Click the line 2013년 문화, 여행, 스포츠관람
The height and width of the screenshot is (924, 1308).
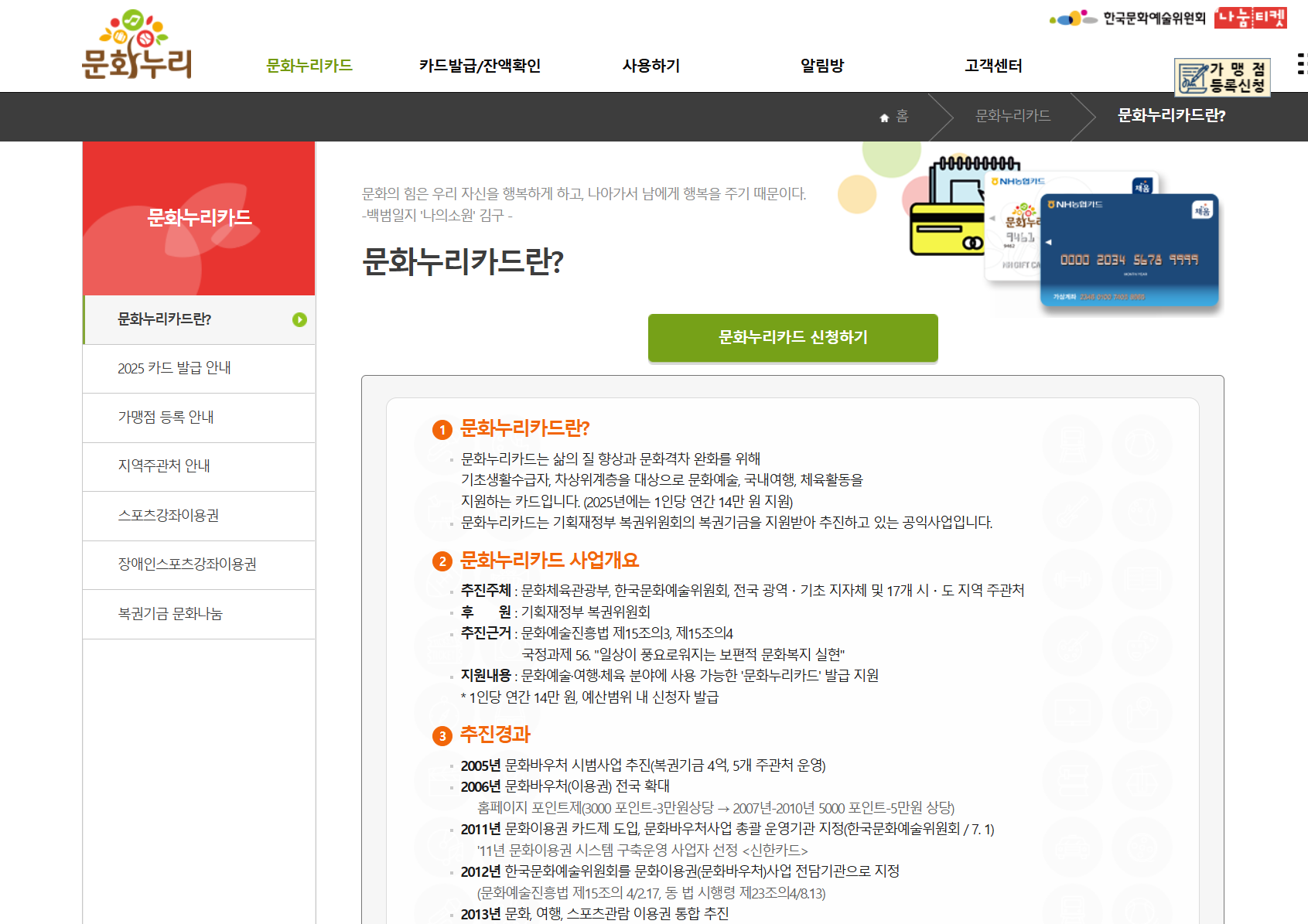point(595,914)
